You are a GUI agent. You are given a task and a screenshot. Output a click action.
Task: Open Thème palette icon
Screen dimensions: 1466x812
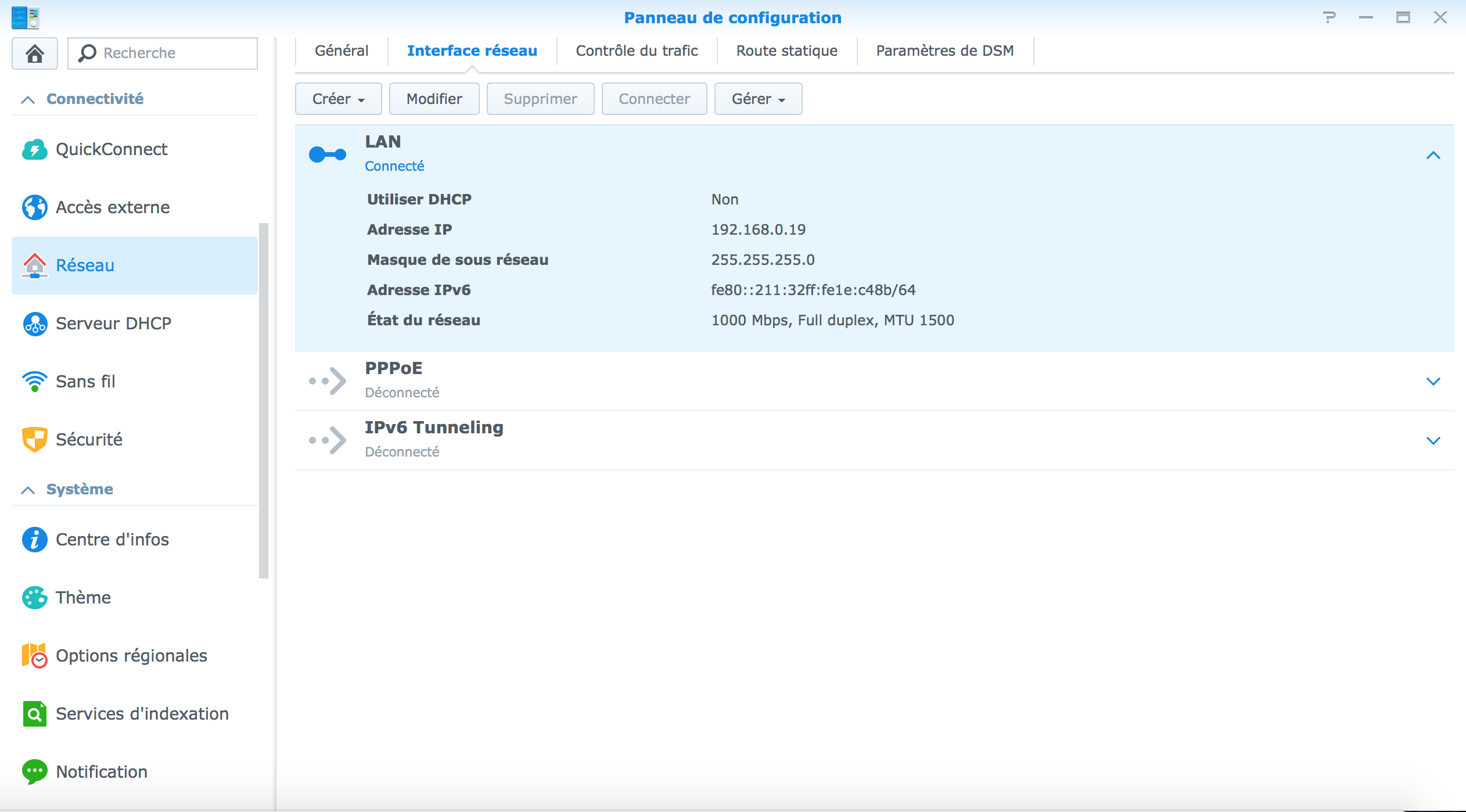pos(34,598)
